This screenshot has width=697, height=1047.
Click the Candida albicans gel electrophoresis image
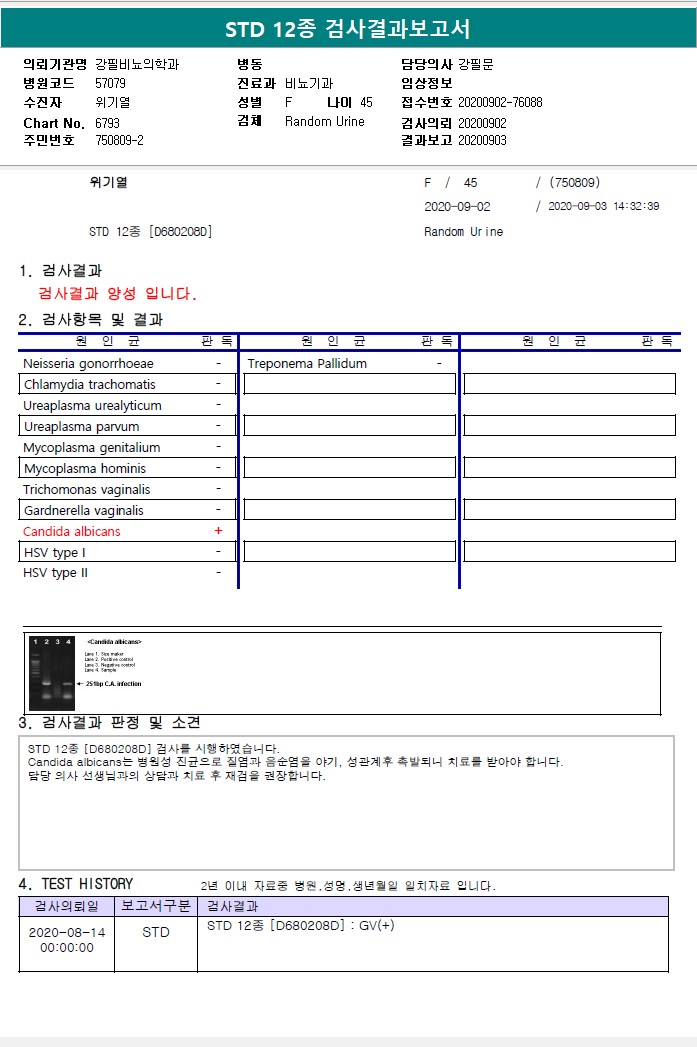(x=52, y=672)
